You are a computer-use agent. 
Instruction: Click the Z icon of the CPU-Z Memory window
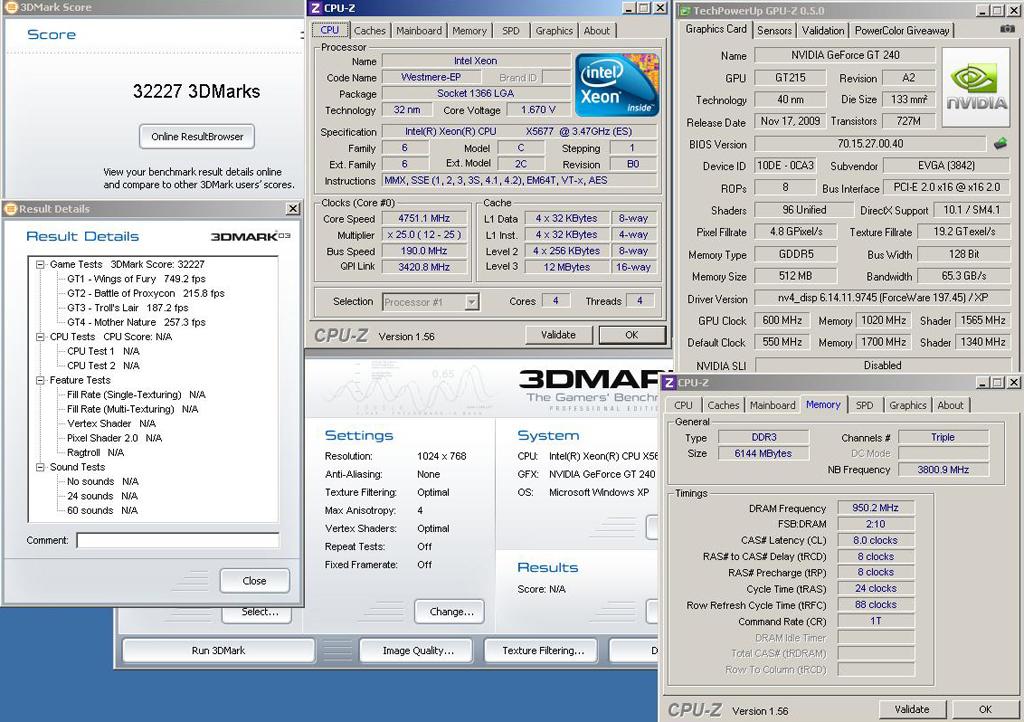669,383
